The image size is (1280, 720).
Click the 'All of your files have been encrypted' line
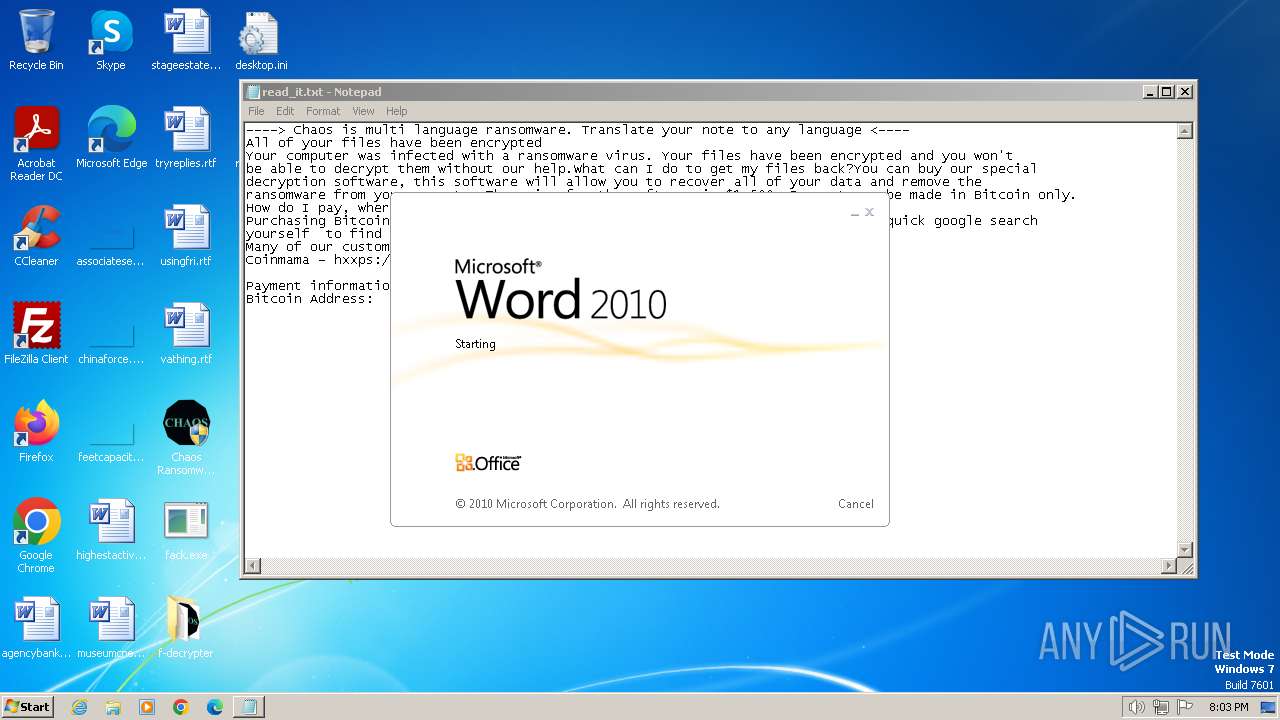(x=394, y=143)
